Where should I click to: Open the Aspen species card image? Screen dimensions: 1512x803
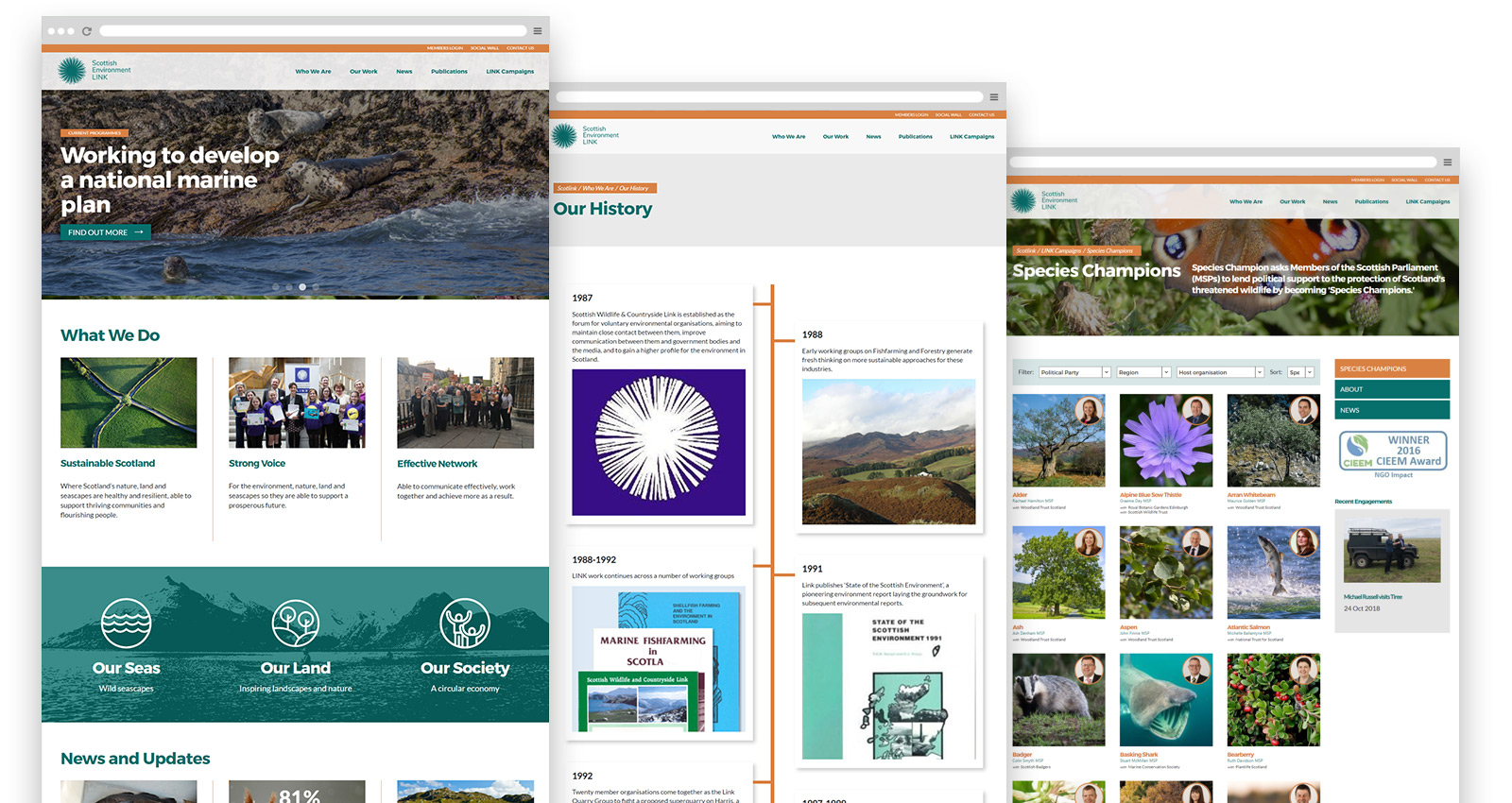1166,572
